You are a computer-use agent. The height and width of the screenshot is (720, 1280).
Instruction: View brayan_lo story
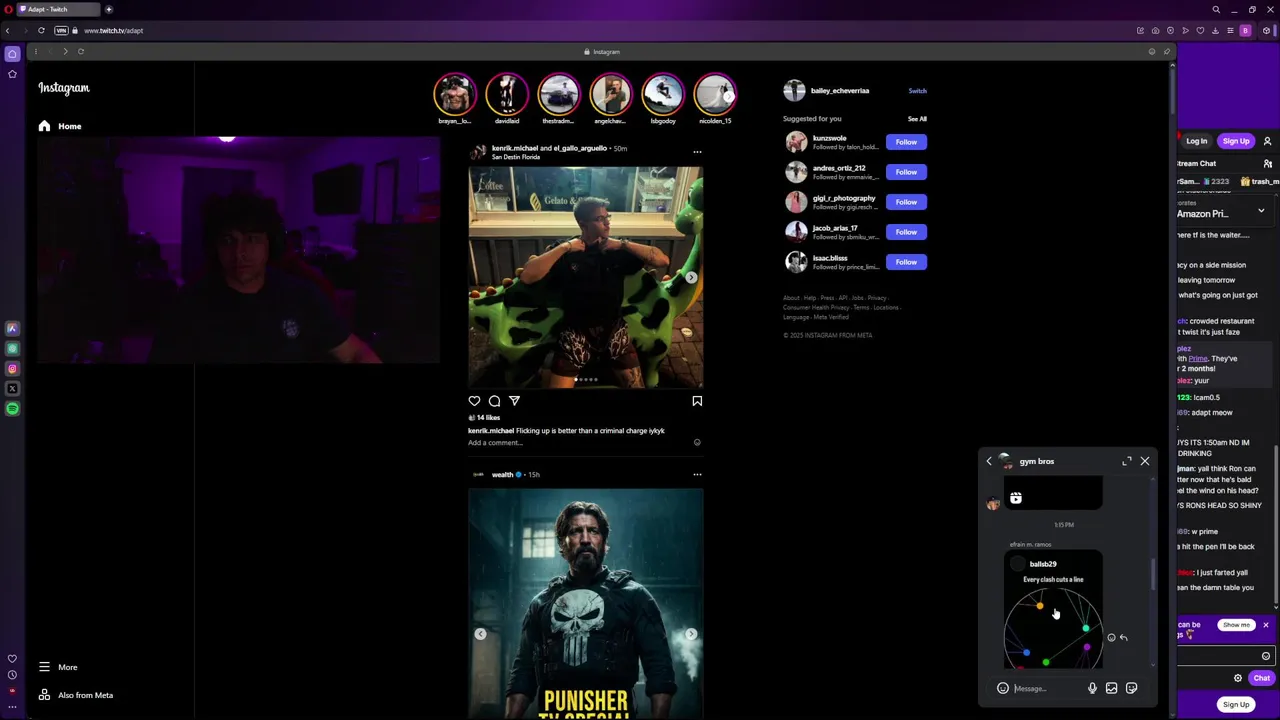point(454,95)
